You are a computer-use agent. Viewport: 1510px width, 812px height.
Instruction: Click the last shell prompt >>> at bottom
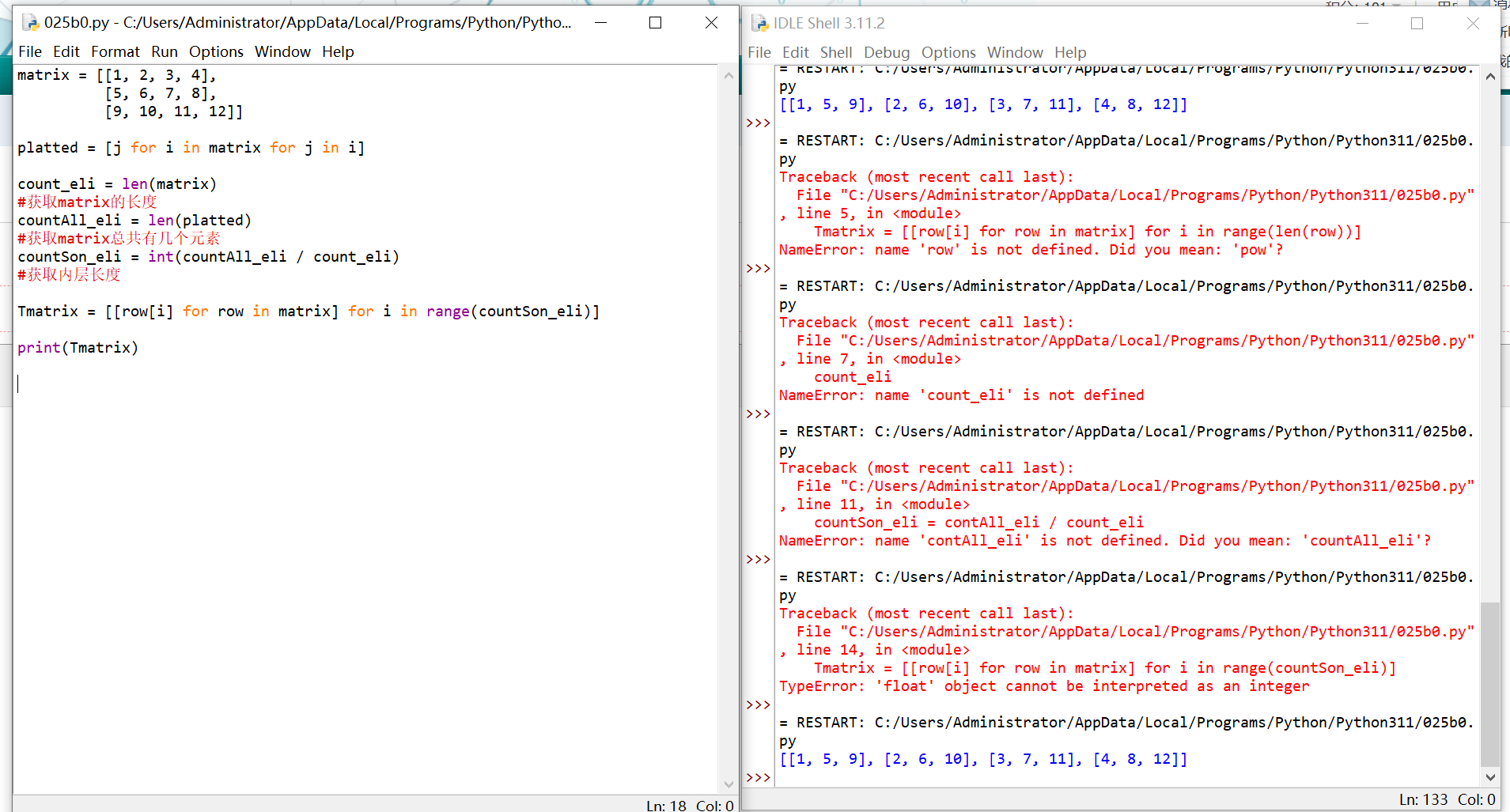[x=758, y=777]
